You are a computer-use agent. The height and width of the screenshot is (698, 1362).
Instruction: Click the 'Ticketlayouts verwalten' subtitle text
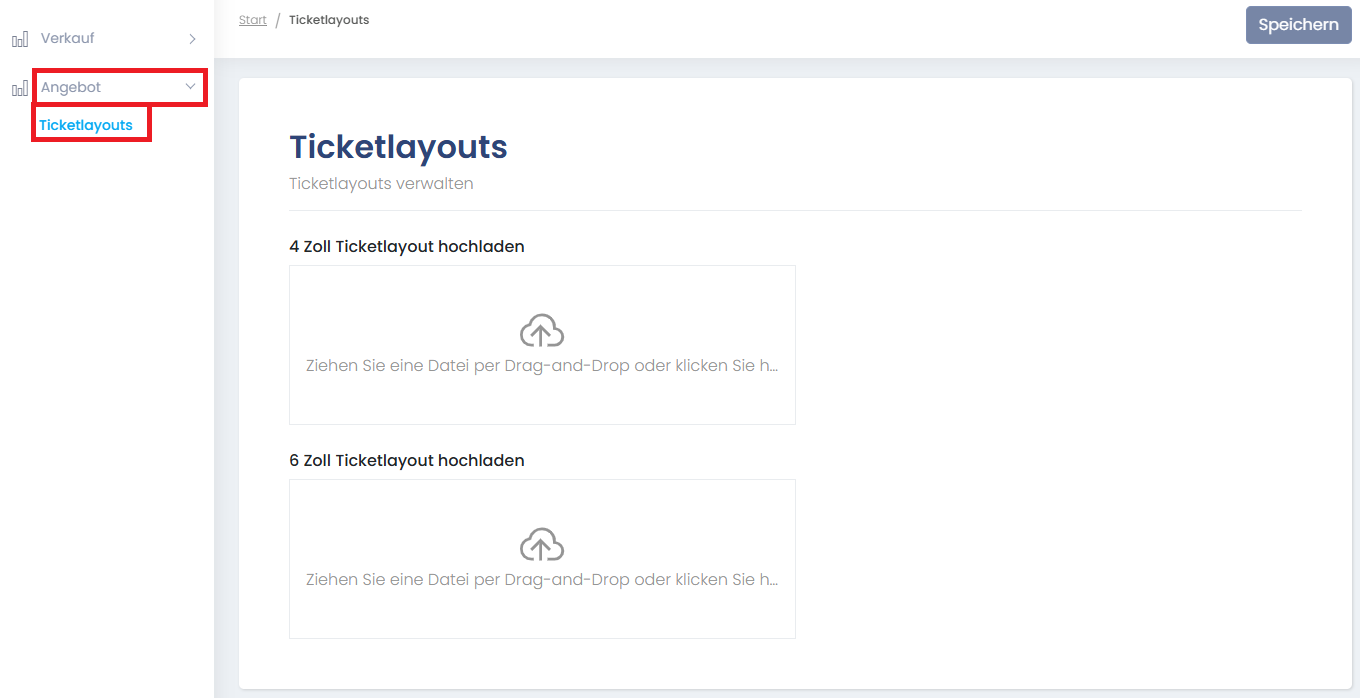pos(381,184)
